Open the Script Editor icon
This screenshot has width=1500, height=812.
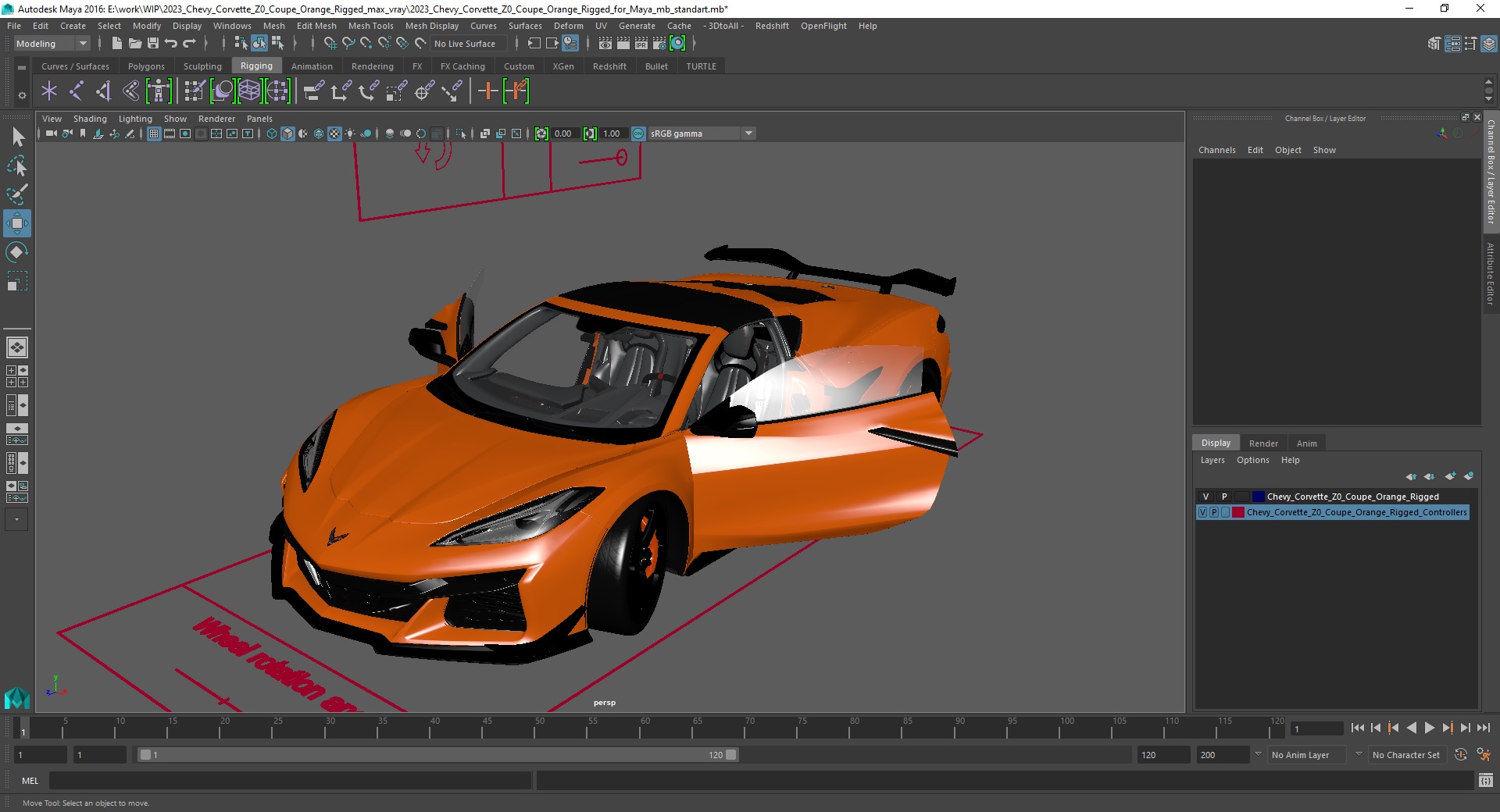point(1486,780)
